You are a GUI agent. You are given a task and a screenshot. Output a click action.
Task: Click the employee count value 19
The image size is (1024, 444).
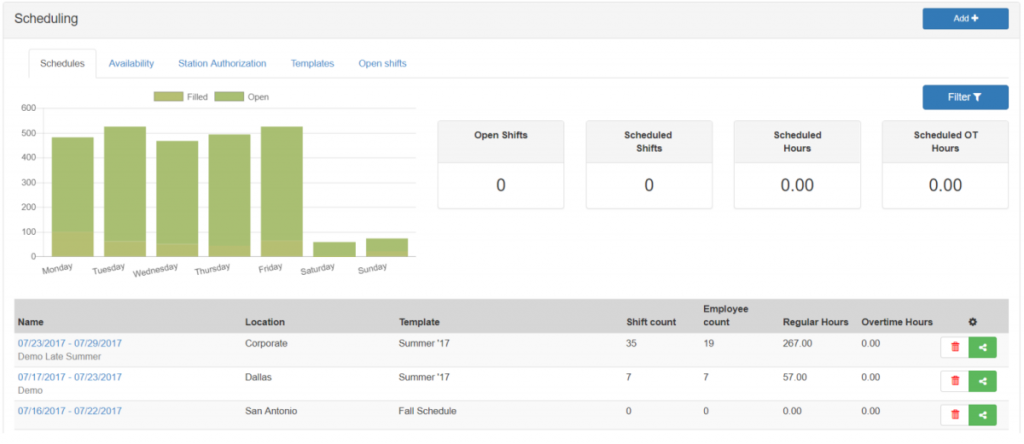click(x=709, y=343)
